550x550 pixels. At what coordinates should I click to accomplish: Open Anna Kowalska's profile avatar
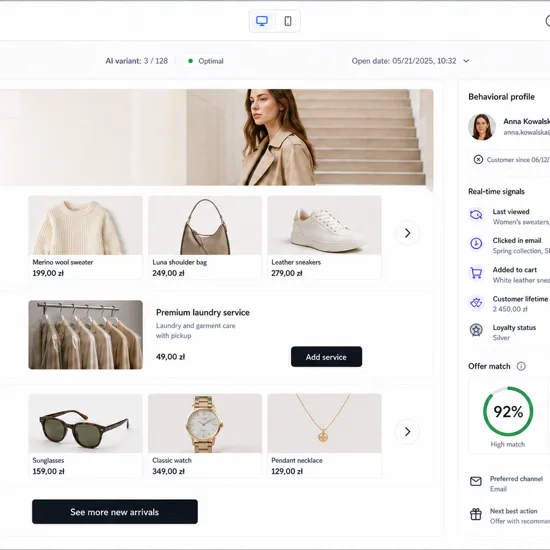pos(482,127)
